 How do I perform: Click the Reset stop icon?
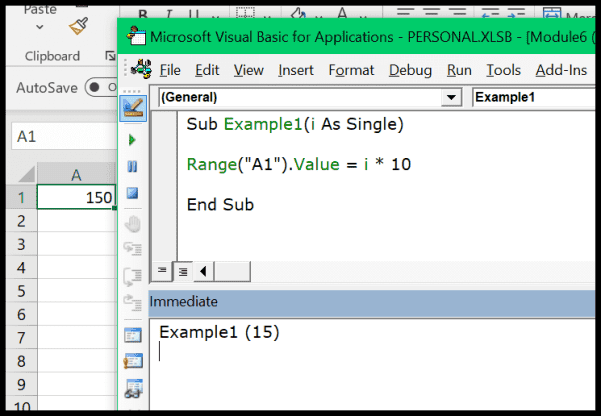132,194
